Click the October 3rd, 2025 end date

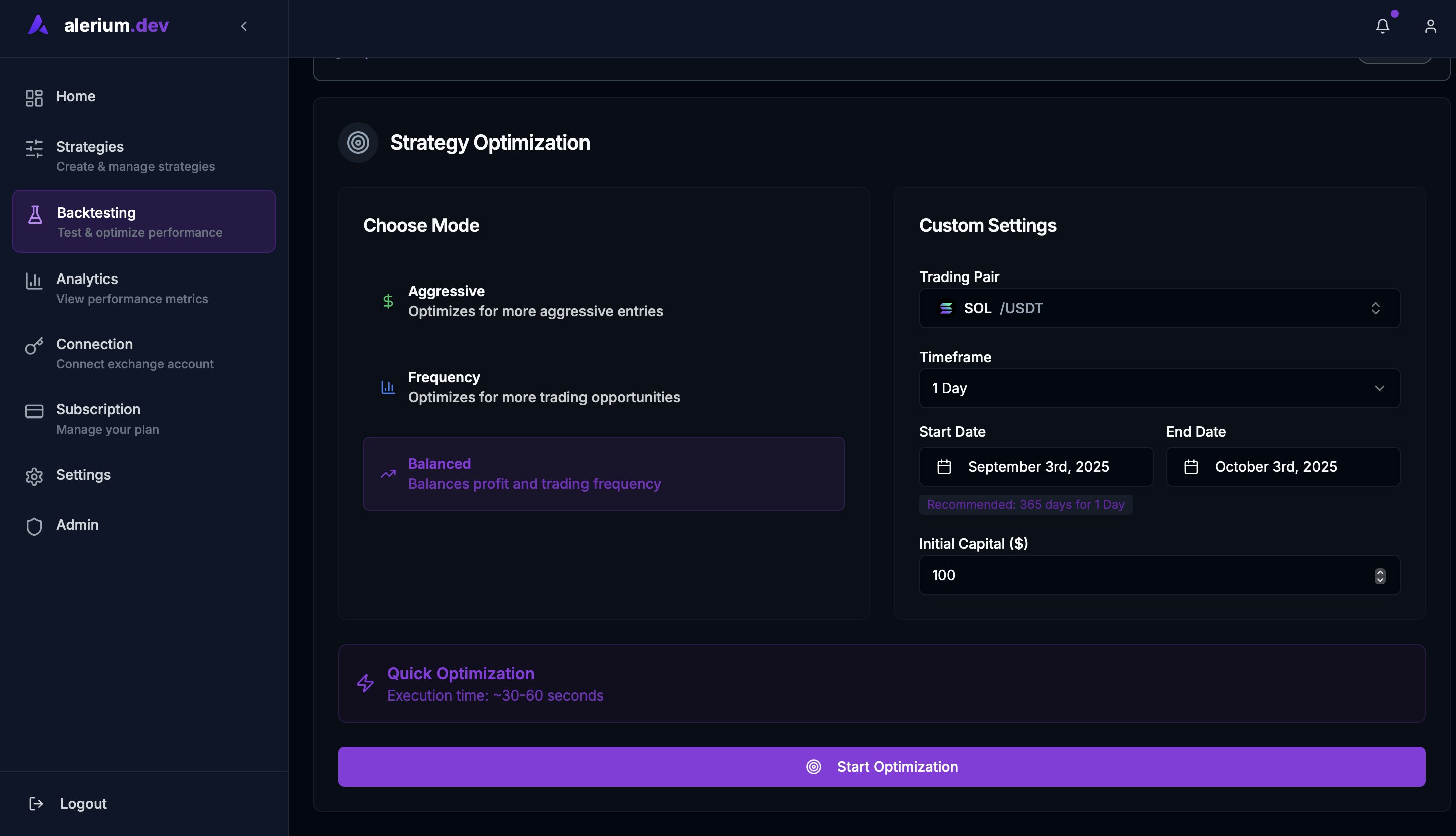point(1275,467)
